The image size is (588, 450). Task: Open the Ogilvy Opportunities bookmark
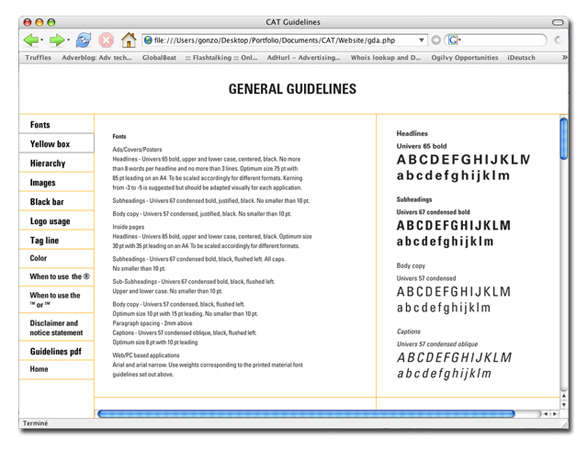click(465, 57)
